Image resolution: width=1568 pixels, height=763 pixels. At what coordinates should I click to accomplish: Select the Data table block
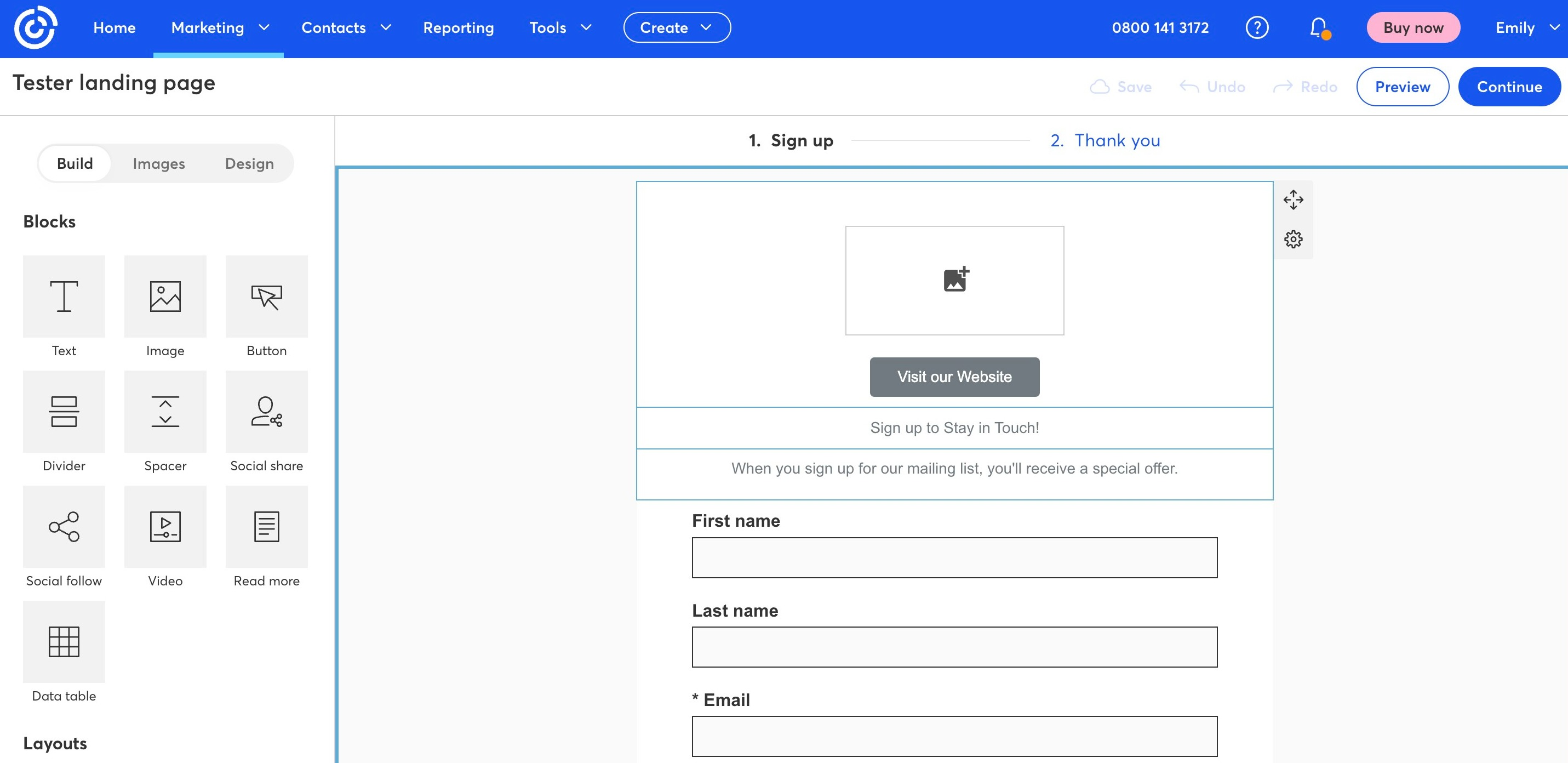64,641
